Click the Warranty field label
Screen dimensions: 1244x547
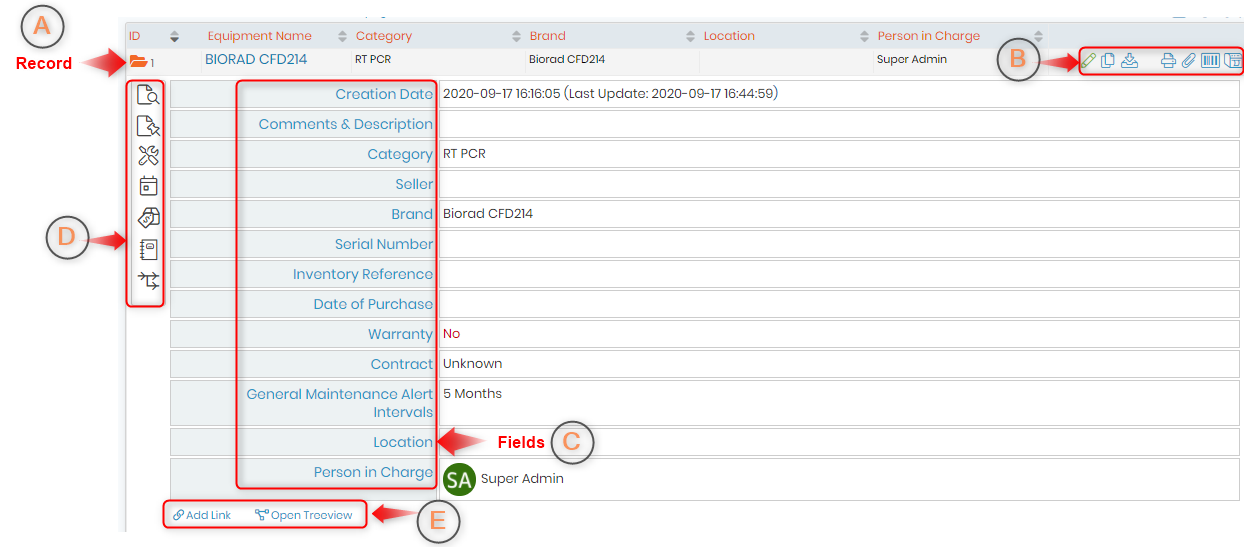tap(400, 334)
